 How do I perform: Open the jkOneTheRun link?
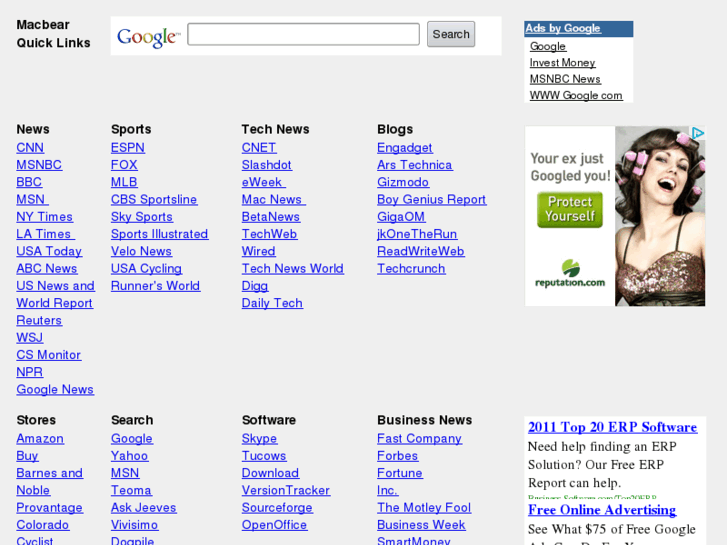417,234
